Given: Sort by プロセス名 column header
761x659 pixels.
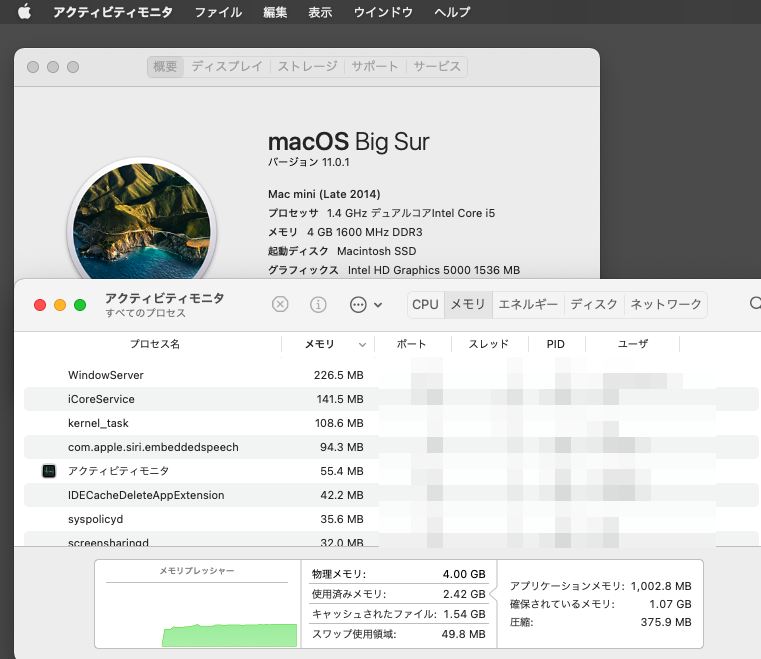Looking at the screenshot, I should point(154,344).
